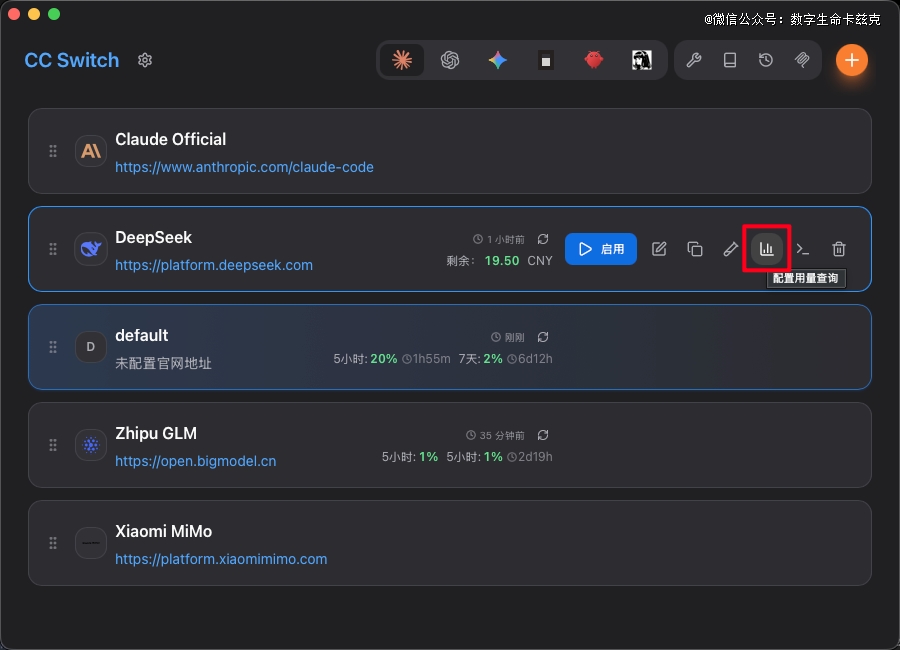The image size is (900, 650).
Task: Edit the DeepSeek provider configuration
Action: [659, 249]
